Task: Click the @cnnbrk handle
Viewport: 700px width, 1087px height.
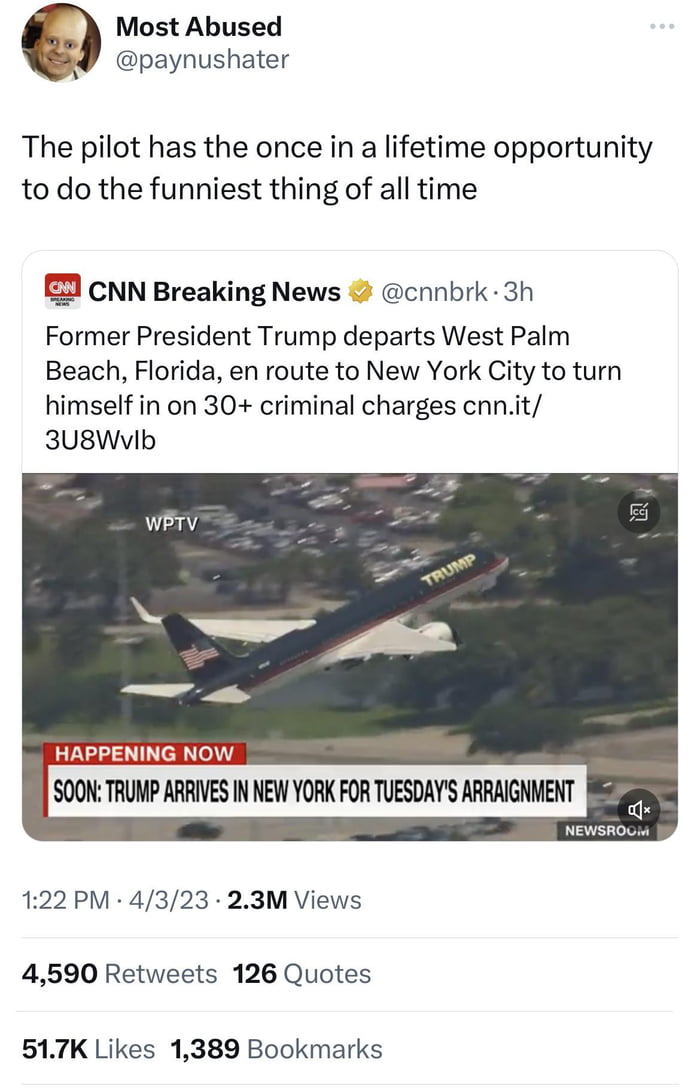Action: pos(432,292)
